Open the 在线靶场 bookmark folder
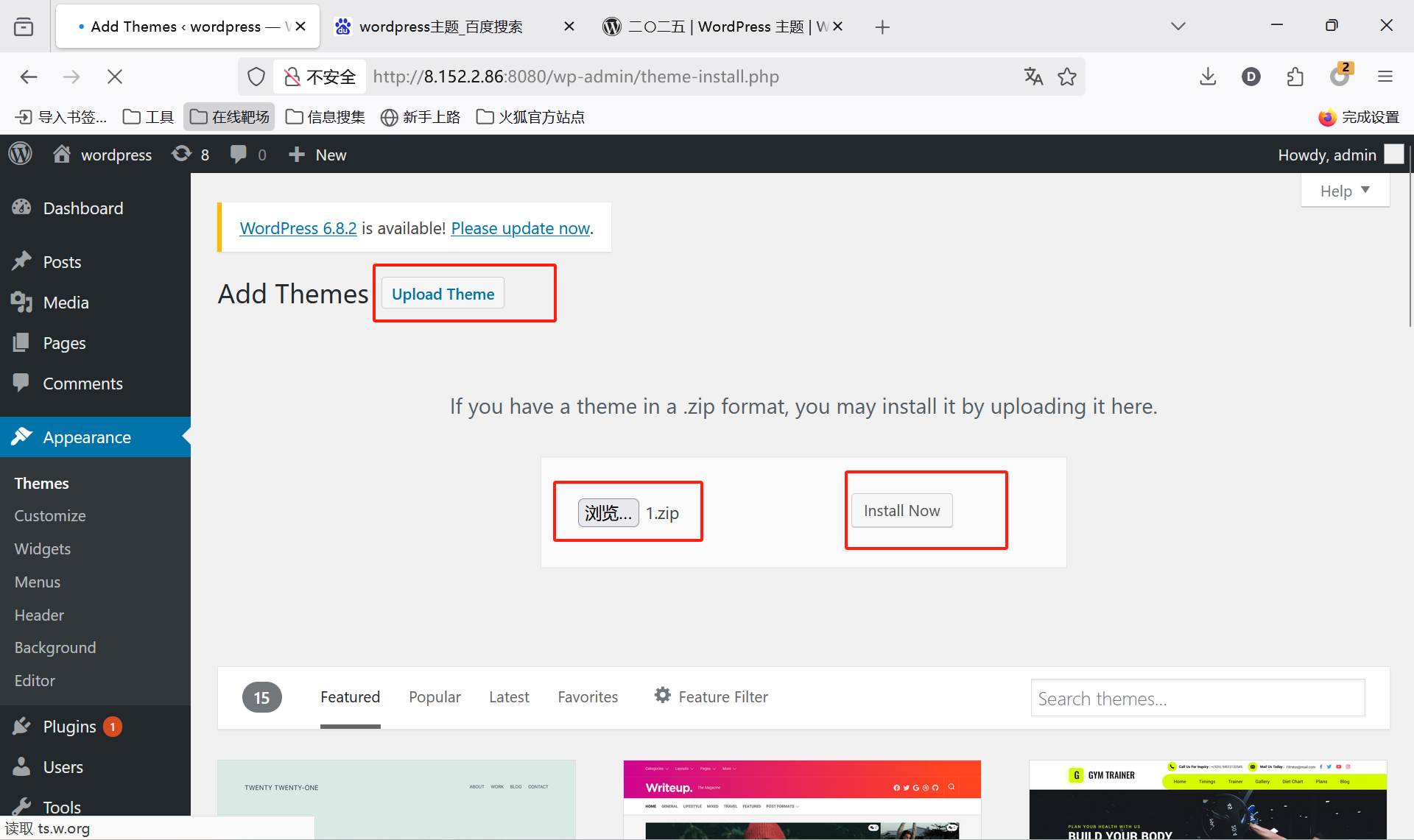1414x840 pixels. tap(229, 116)
